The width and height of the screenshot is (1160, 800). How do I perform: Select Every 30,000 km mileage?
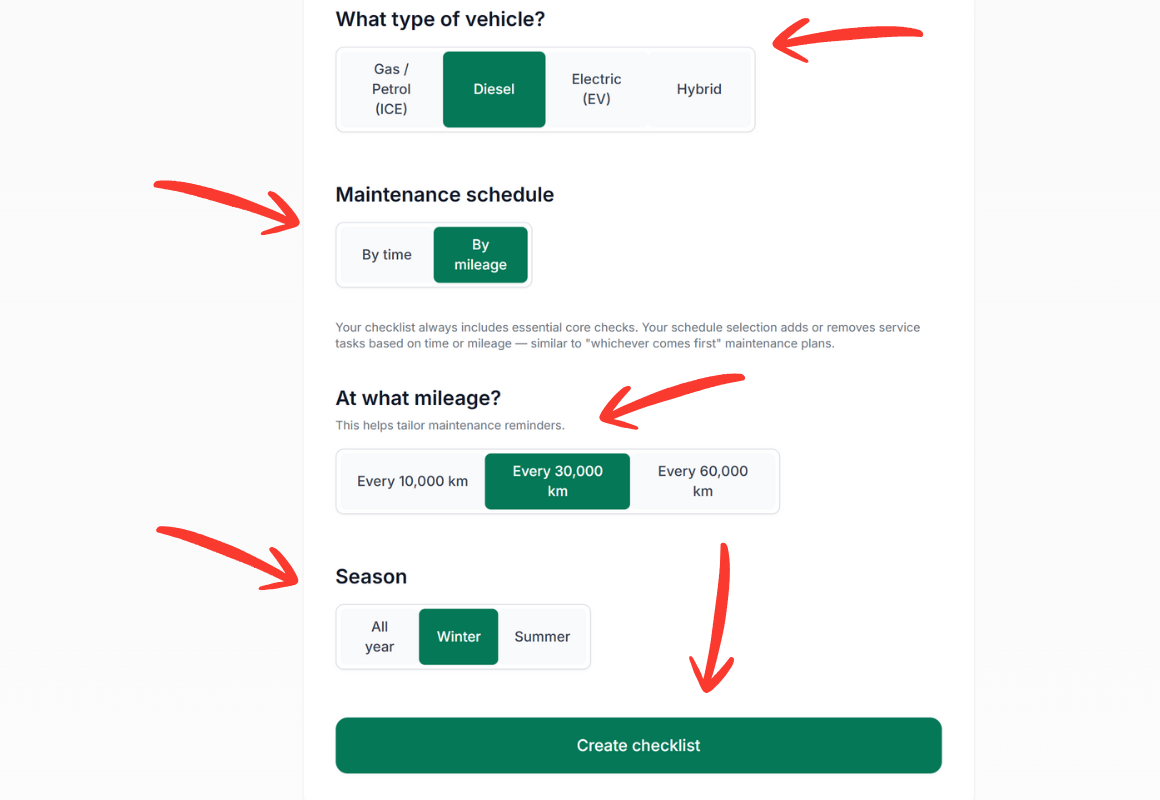coord(557,481)
